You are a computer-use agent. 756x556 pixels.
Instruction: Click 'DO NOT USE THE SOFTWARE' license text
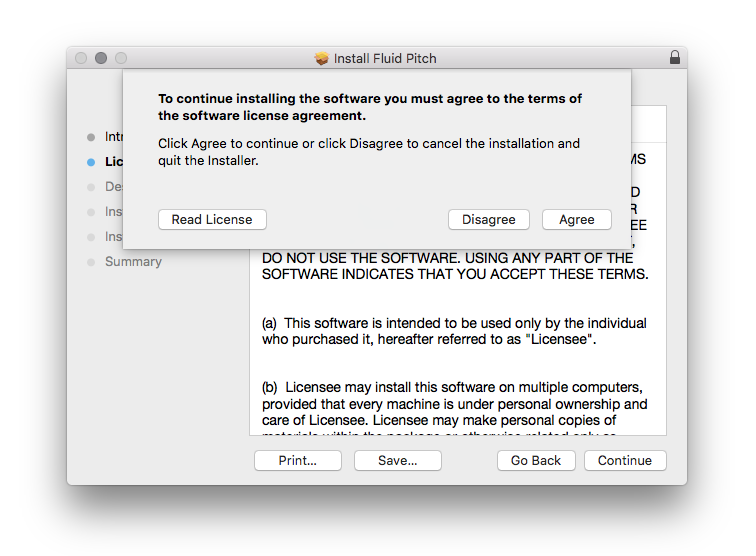[x=455, y=266]
